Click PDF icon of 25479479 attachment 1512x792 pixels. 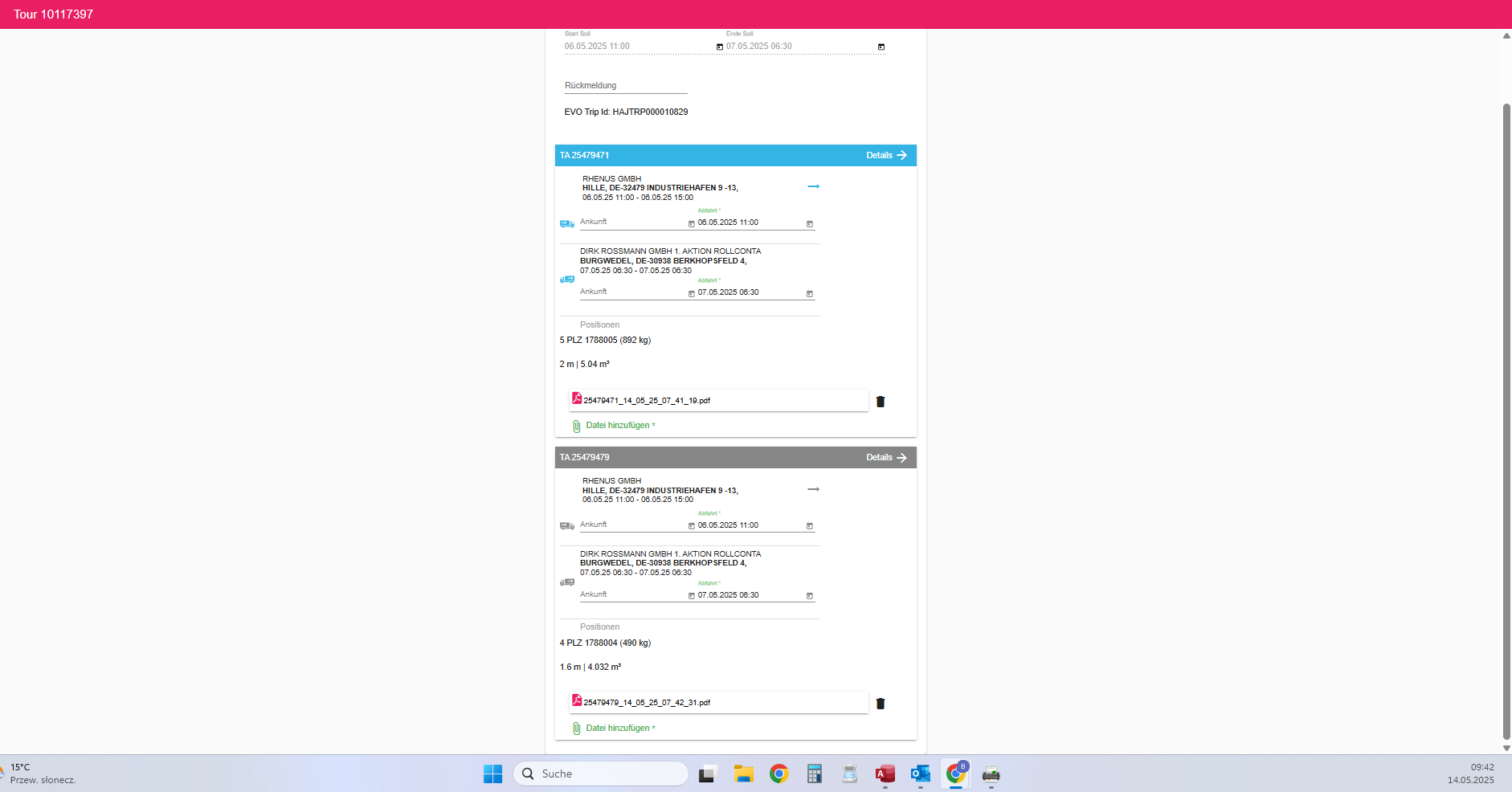coord(576,700)
